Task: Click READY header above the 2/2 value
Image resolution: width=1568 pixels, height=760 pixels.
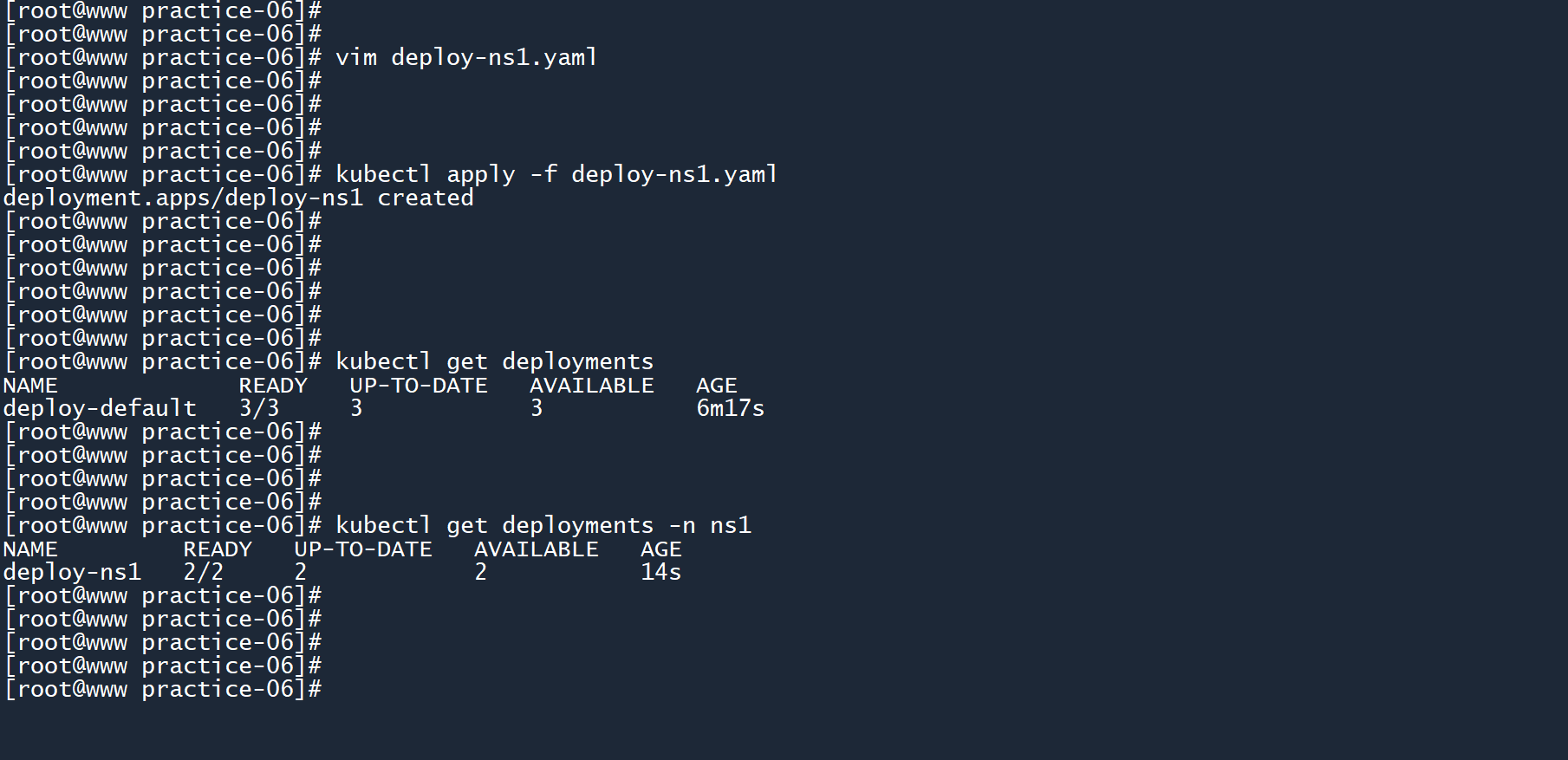Action: [218, 549]
